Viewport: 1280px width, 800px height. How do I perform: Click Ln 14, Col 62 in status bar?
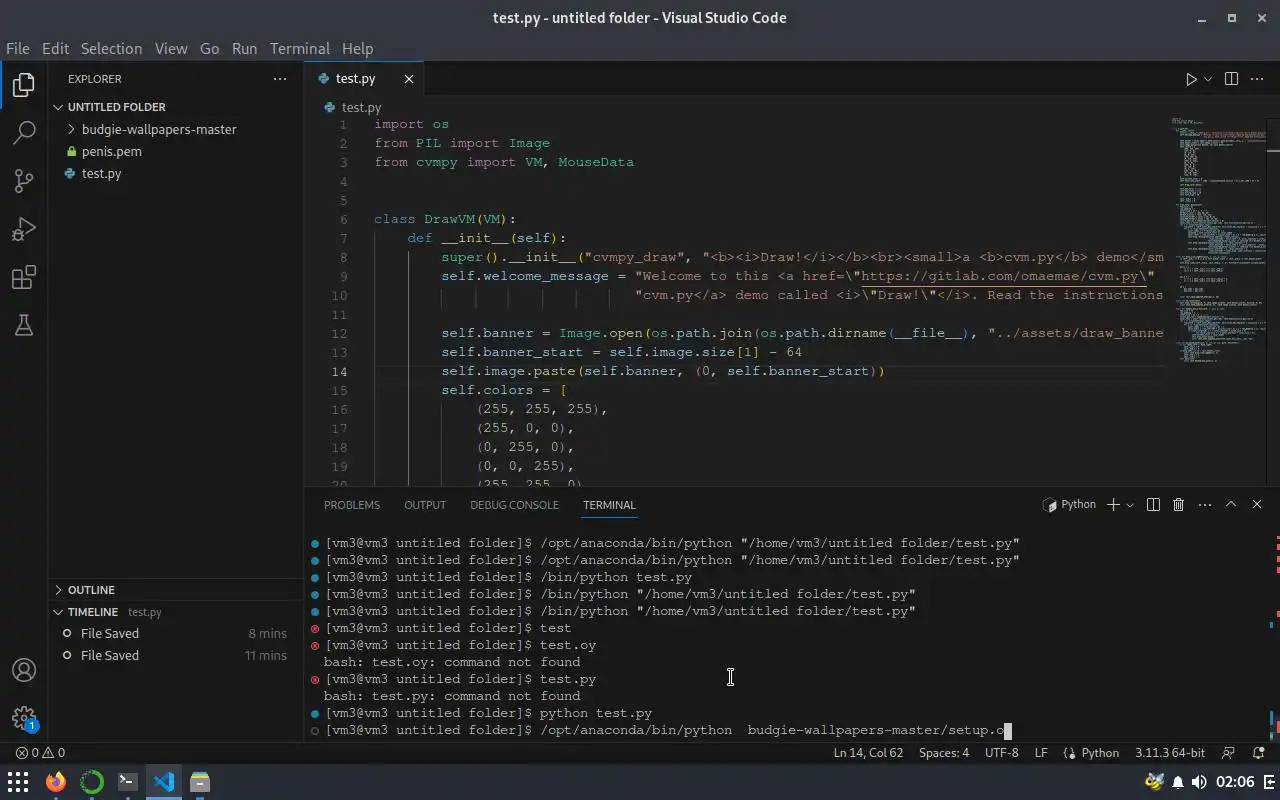pyautogui.click(x=868, y=753)
